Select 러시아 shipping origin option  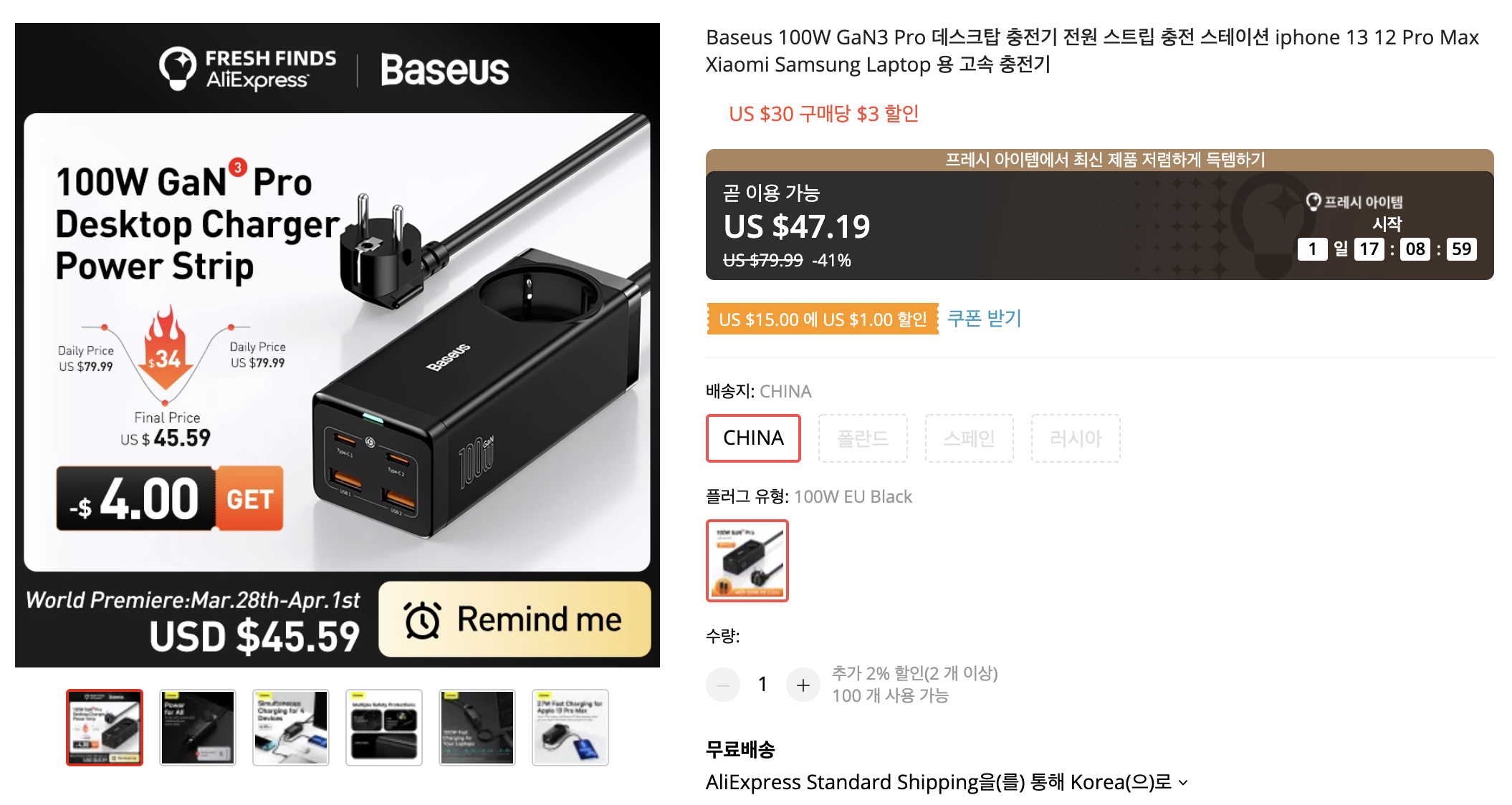point(1075,438)
